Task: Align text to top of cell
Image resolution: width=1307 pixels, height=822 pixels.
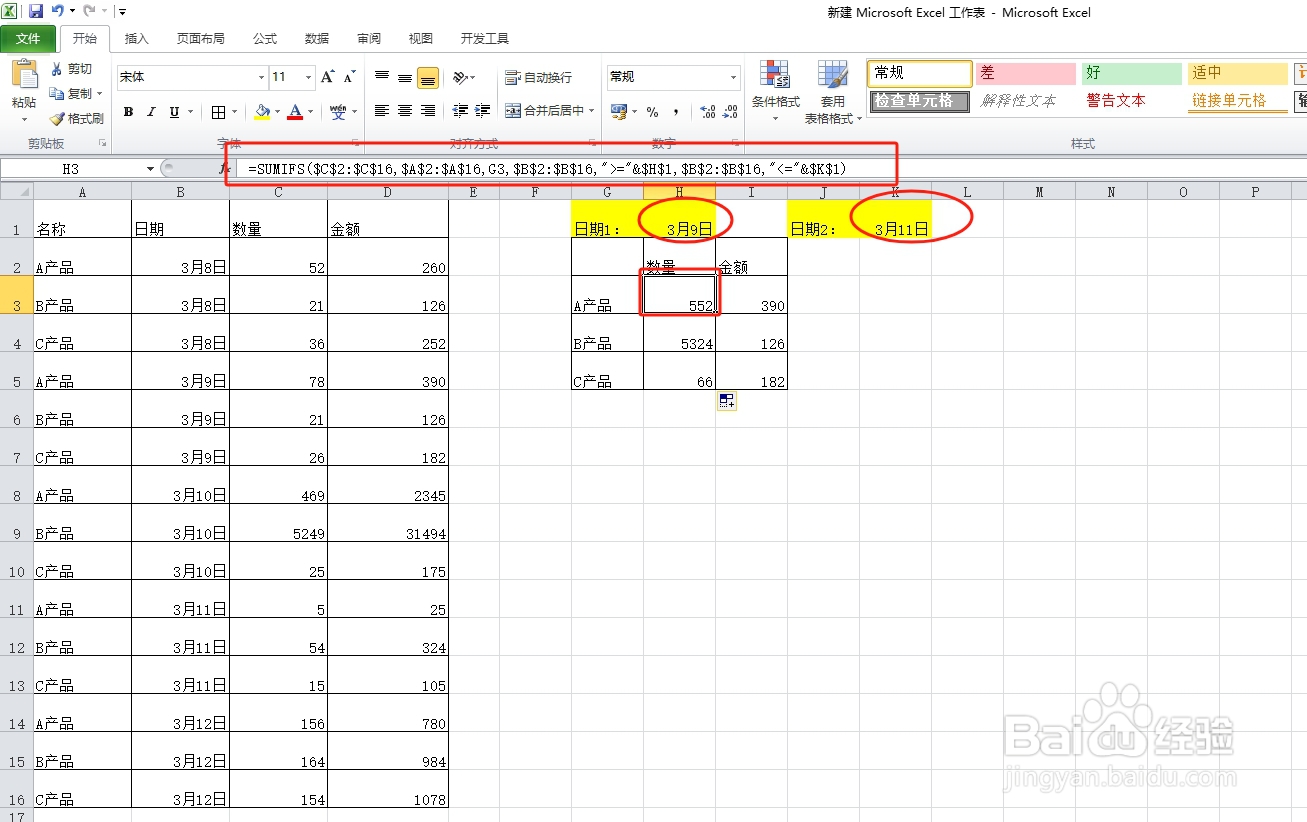Action: pyautogui.click(x=382, y=77)
